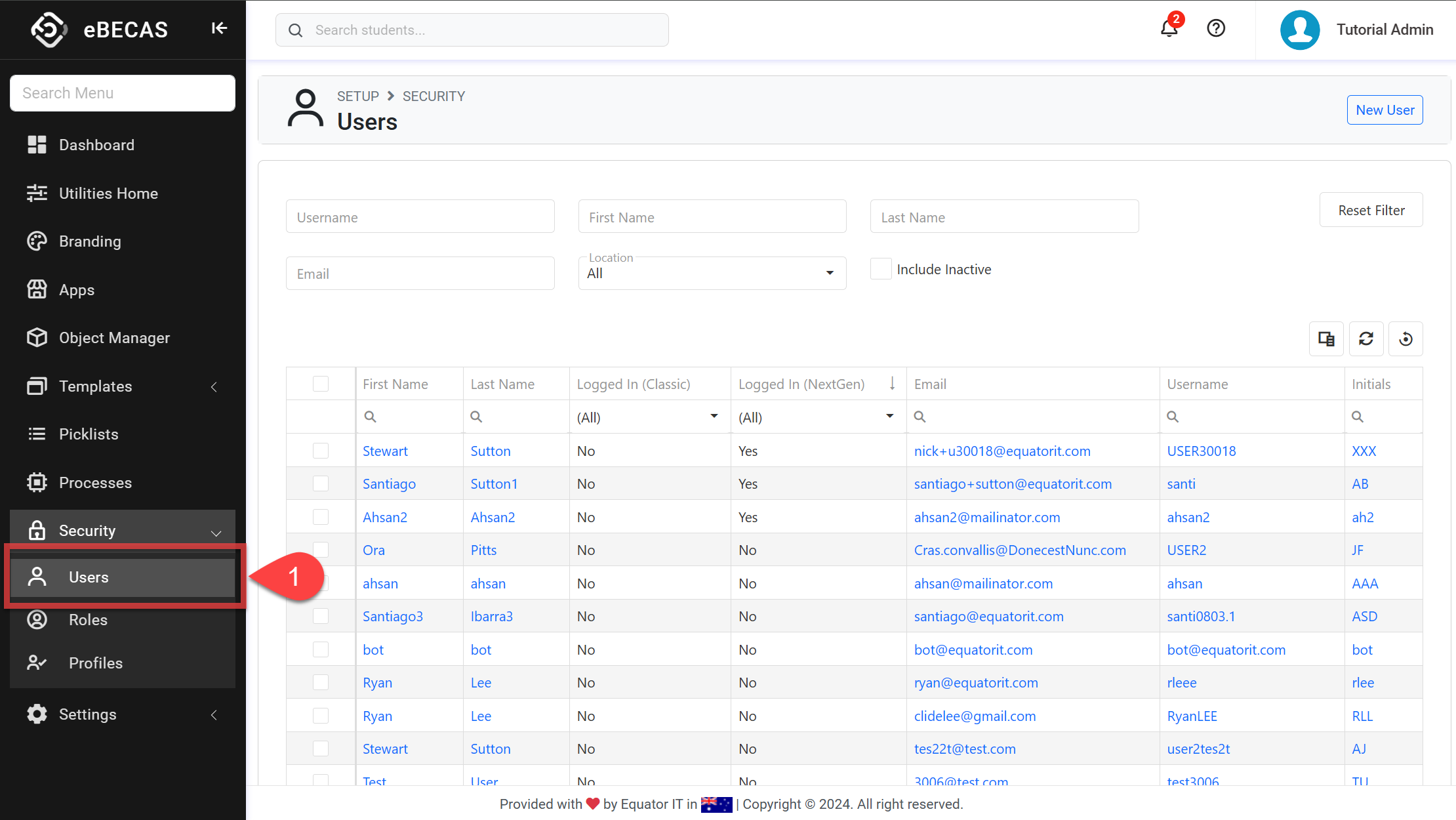Click the New User button
This screenshot has width=1456, height=820.
pos(1385,110)
